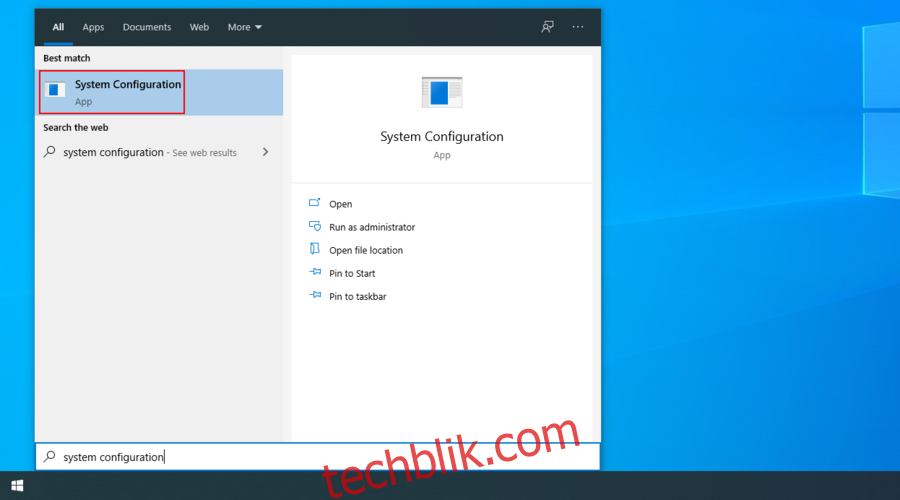Switch to the Web tab

point(199,27)
